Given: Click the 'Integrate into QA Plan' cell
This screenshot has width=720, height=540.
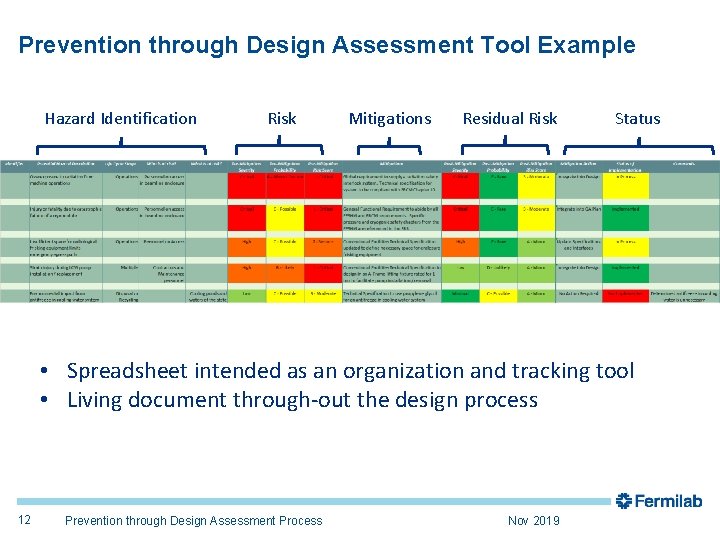Looking at the screenshot, I should (579, 218).
